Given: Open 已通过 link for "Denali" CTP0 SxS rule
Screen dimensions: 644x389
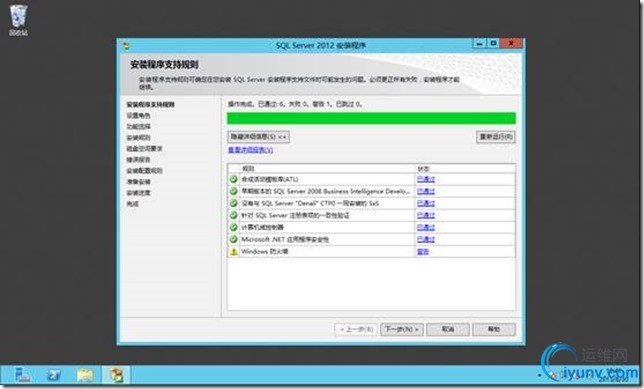Looking at the screenshot, I should 426,203.
